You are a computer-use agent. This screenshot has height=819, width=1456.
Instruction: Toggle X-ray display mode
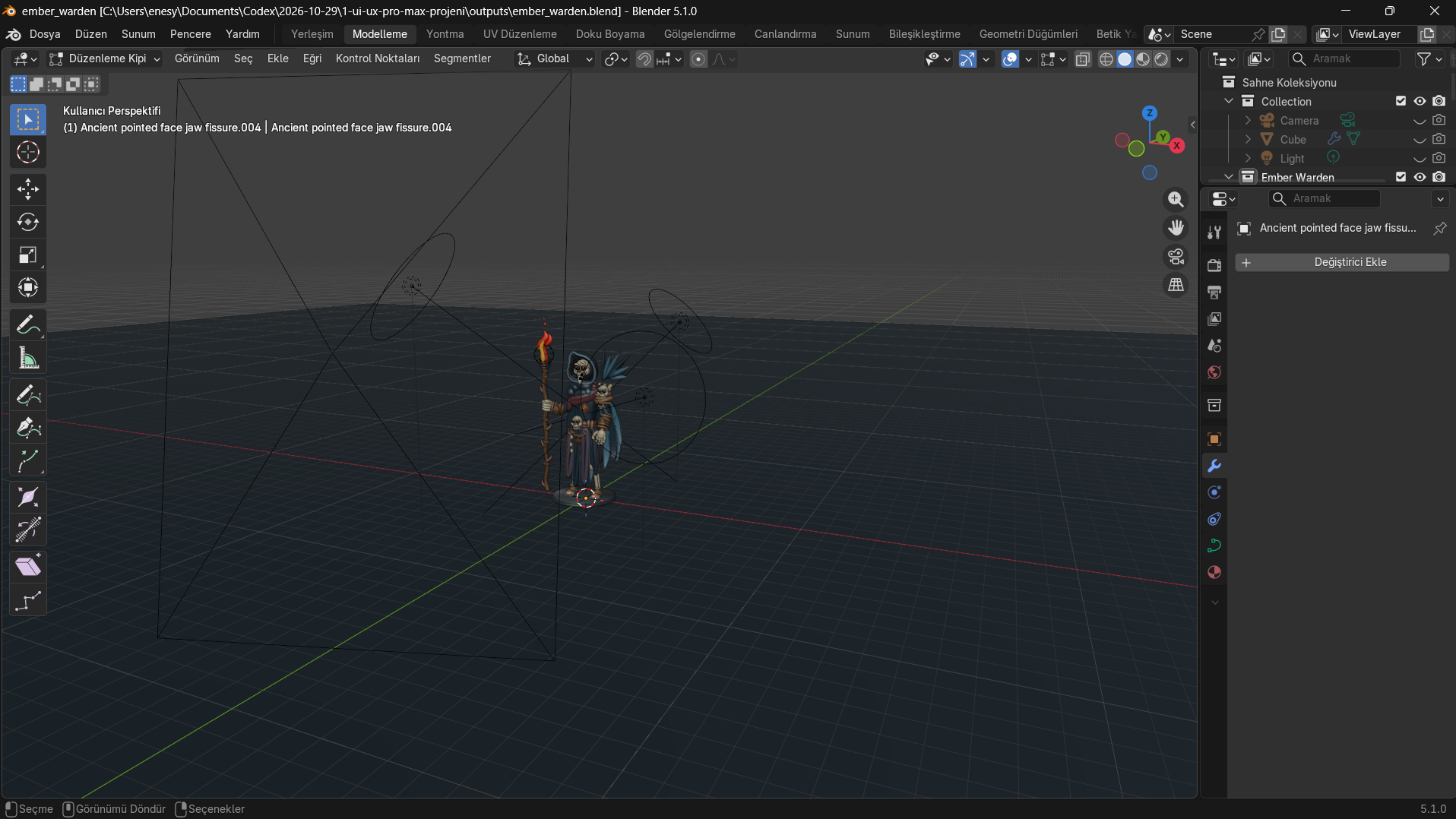coord(1083,58)
